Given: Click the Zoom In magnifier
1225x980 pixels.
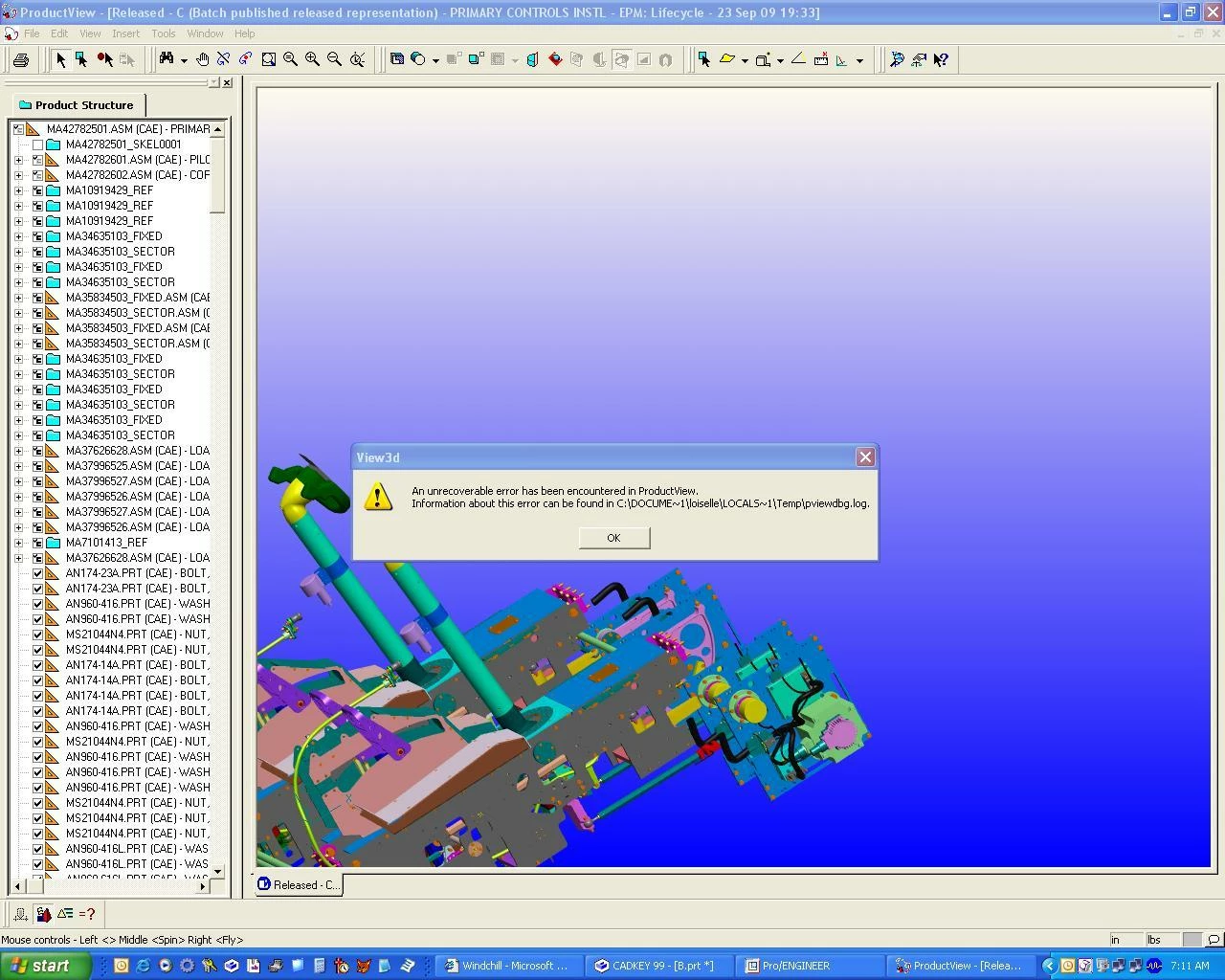Looking at the screenshot, I should point(312,59).
